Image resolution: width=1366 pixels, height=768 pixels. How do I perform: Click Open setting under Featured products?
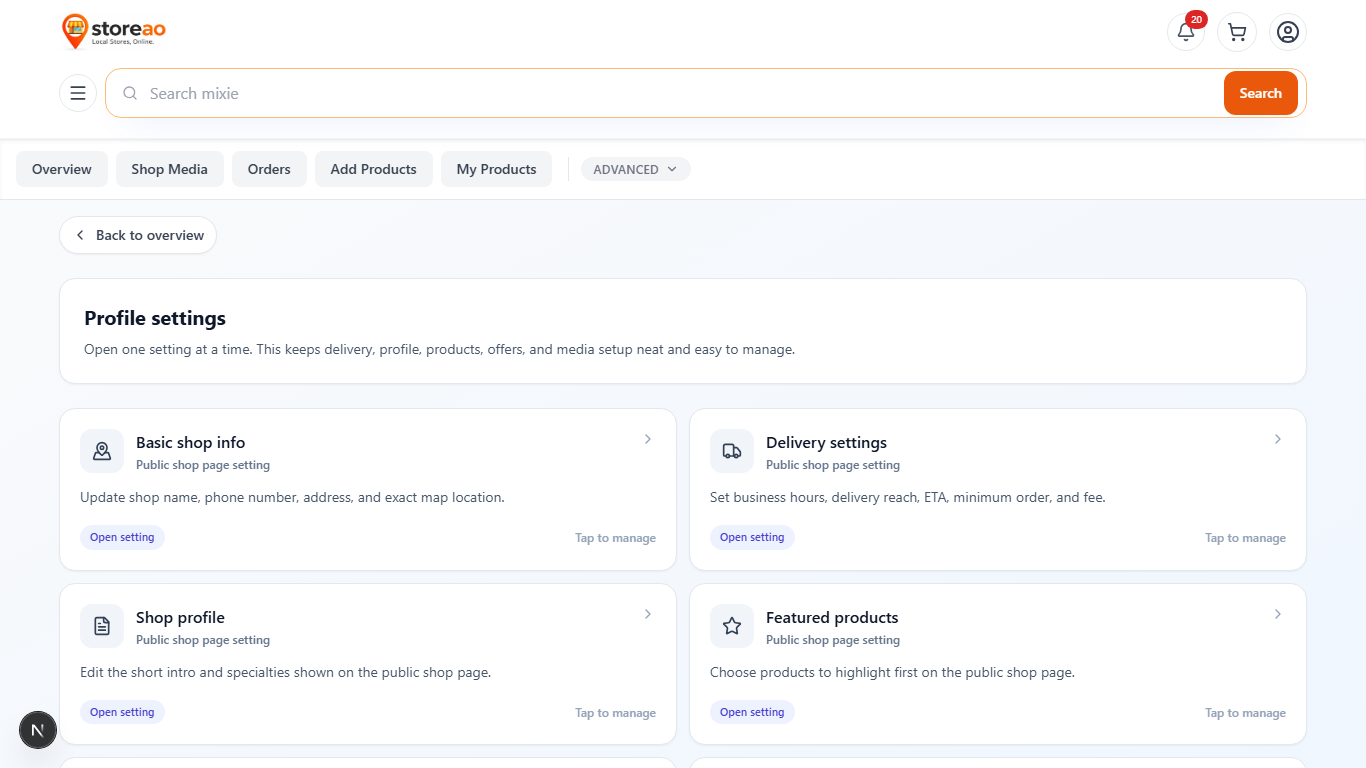[752, 712]
